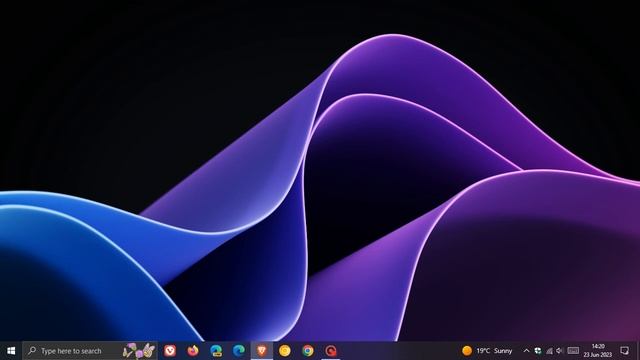Show hidden system tray icons
The image size is (640, 360).
pyautogui.click(x=527, y=351)
